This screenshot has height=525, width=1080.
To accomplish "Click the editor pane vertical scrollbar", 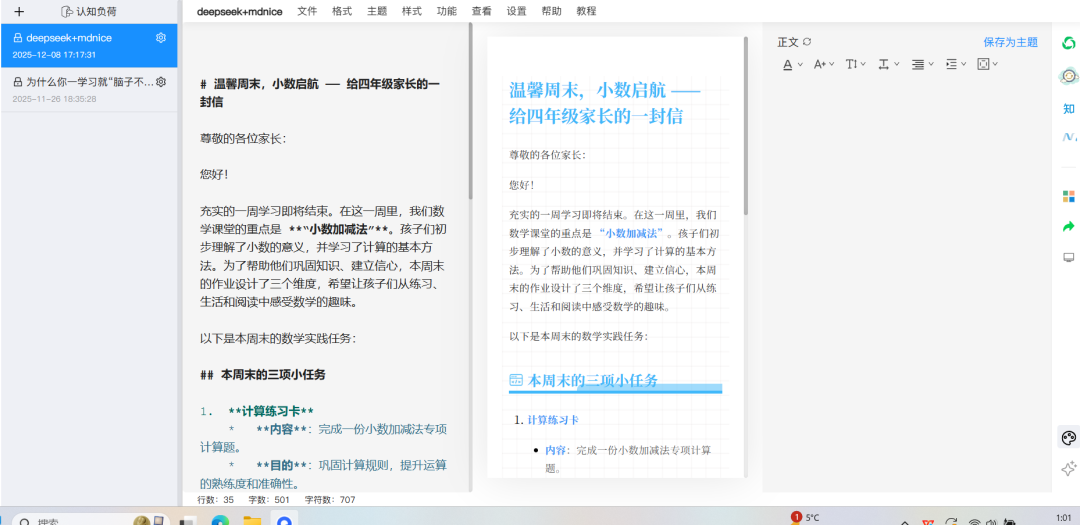I will tap(471, 110).
